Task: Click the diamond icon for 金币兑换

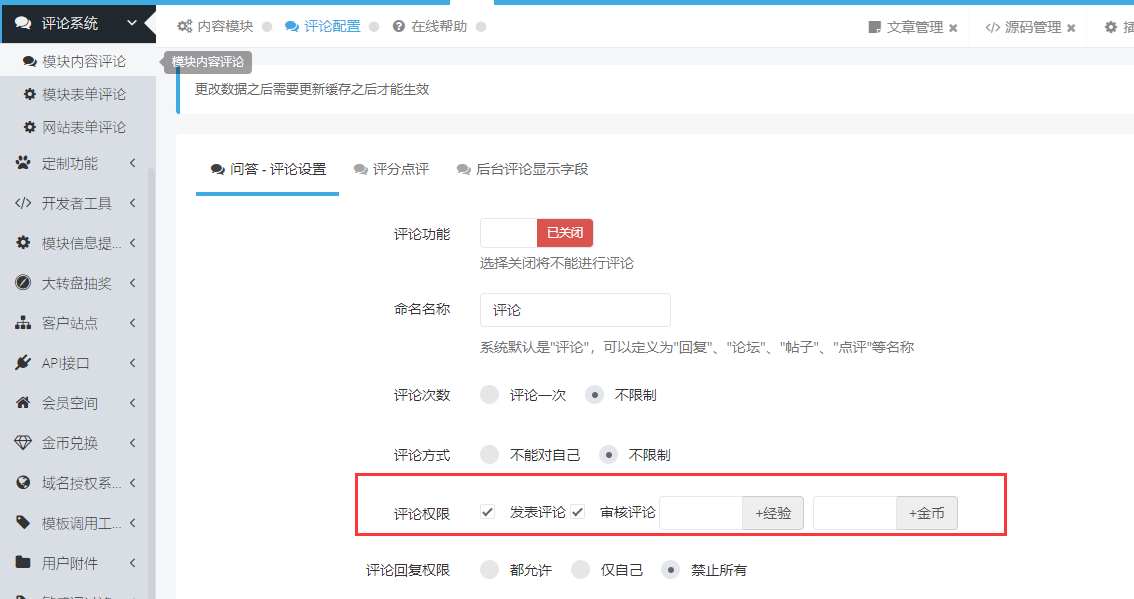Action: tap(23, 442)
